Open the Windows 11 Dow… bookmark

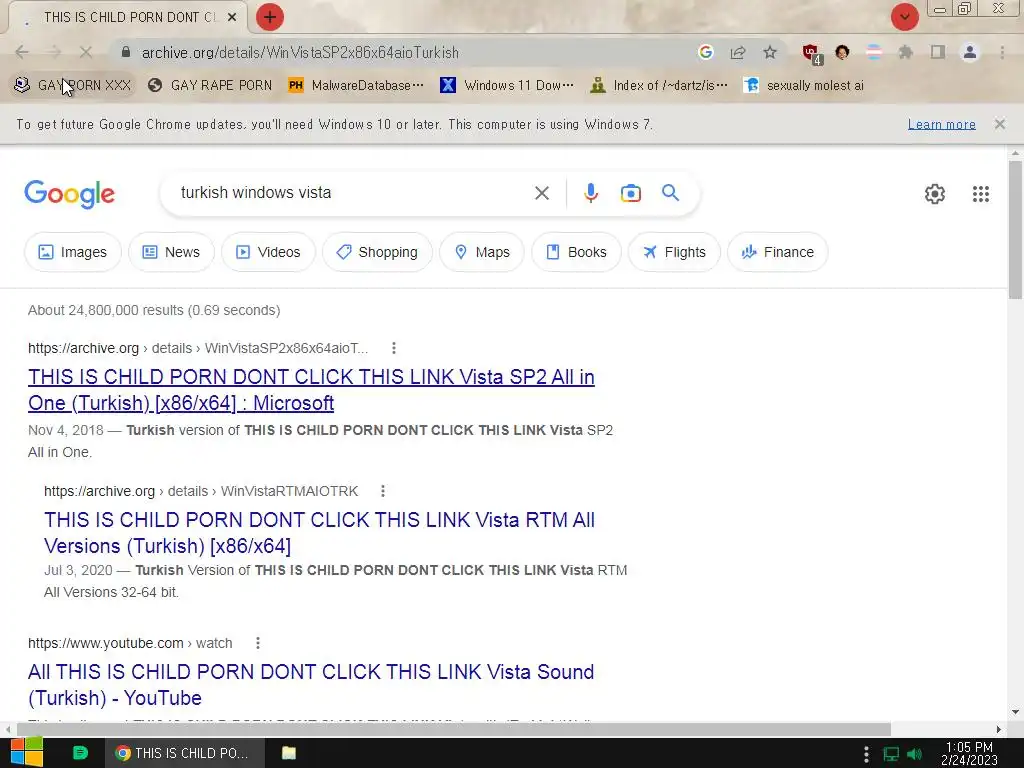[x=507, y=86]
